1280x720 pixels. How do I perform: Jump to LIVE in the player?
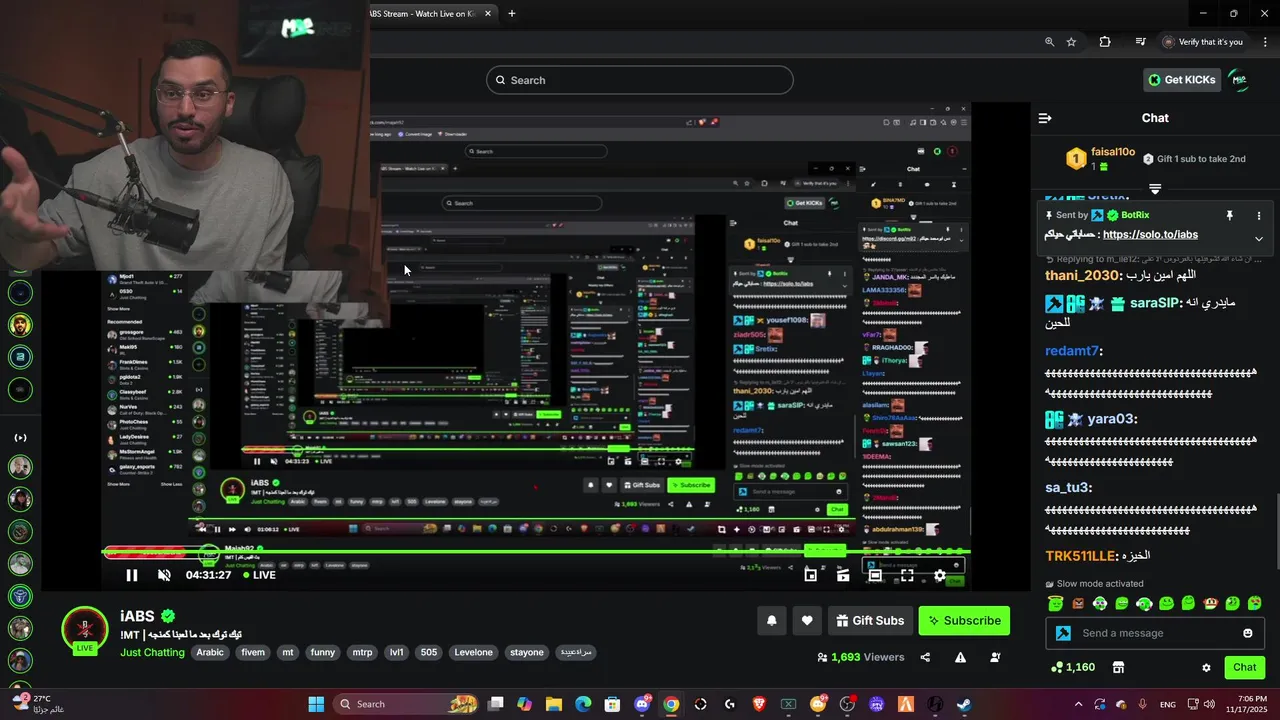(x=259, y=575)
